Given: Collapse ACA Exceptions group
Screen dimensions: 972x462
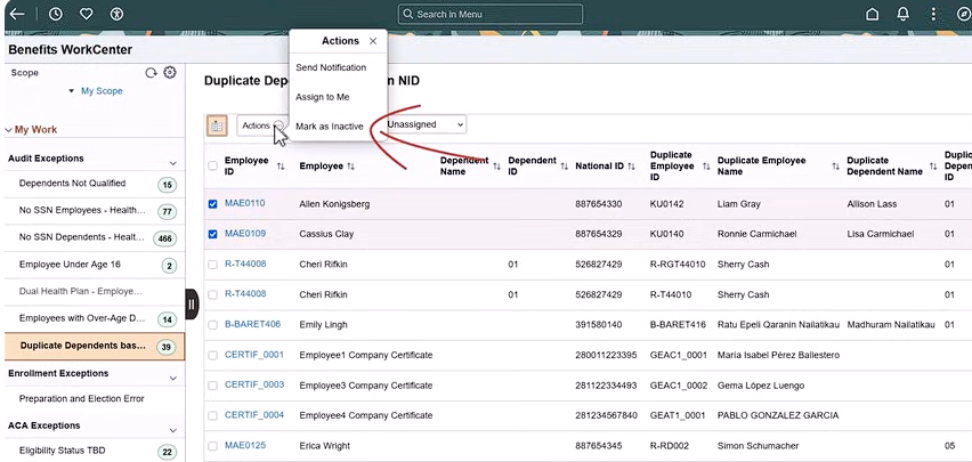Looking at the screenshot, I should (172, 430).
